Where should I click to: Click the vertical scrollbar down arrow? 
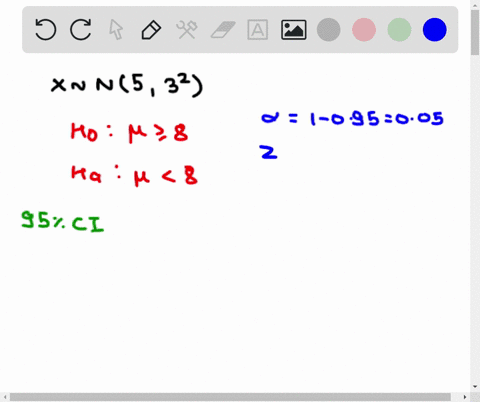point(475,387)
